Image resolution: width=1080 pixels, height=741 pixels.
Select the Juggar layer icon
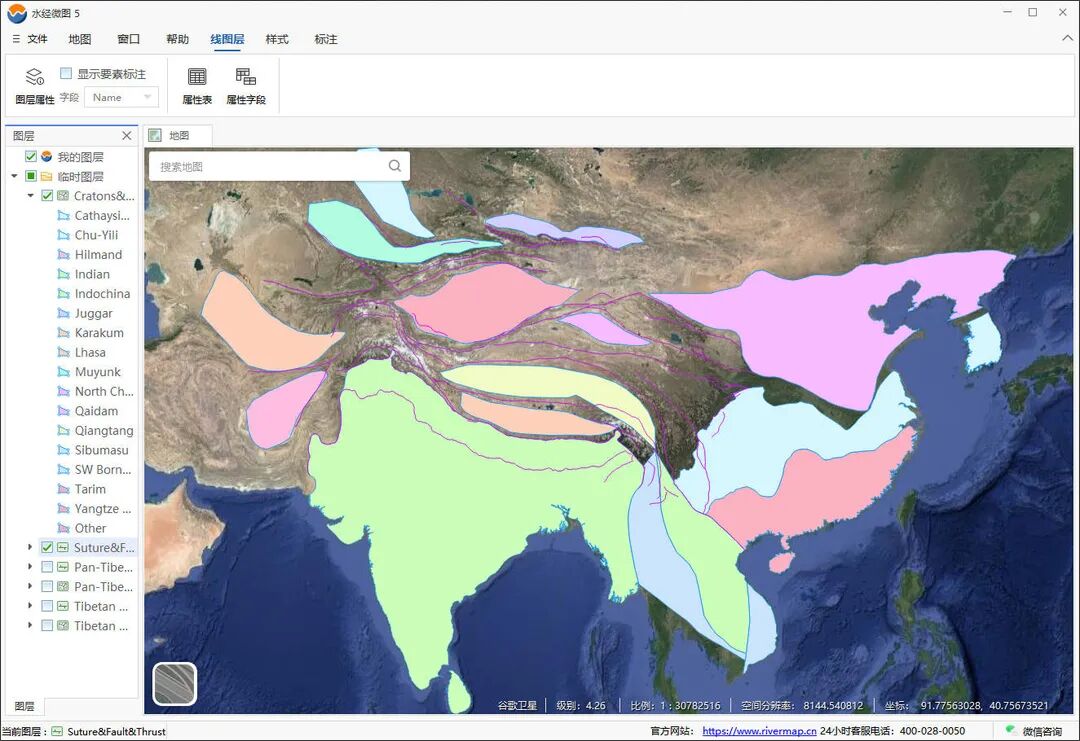(63, 313)
